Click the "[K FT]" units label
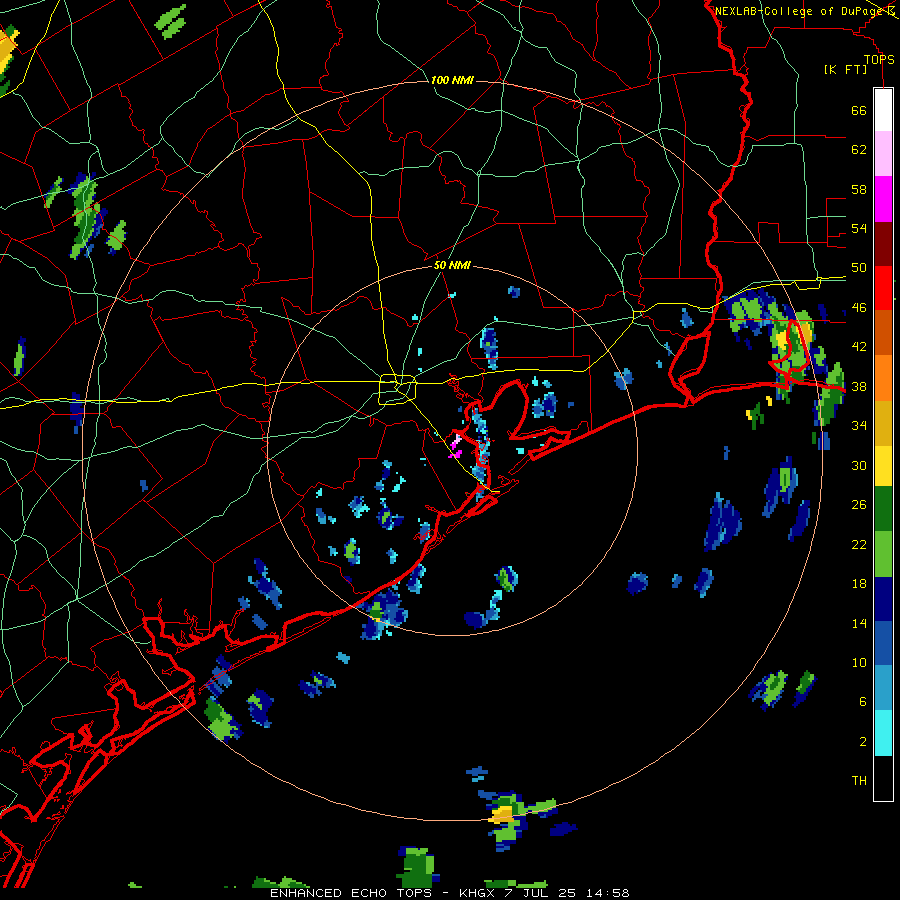This screenshot has width=900, height=900. (845, 70)
